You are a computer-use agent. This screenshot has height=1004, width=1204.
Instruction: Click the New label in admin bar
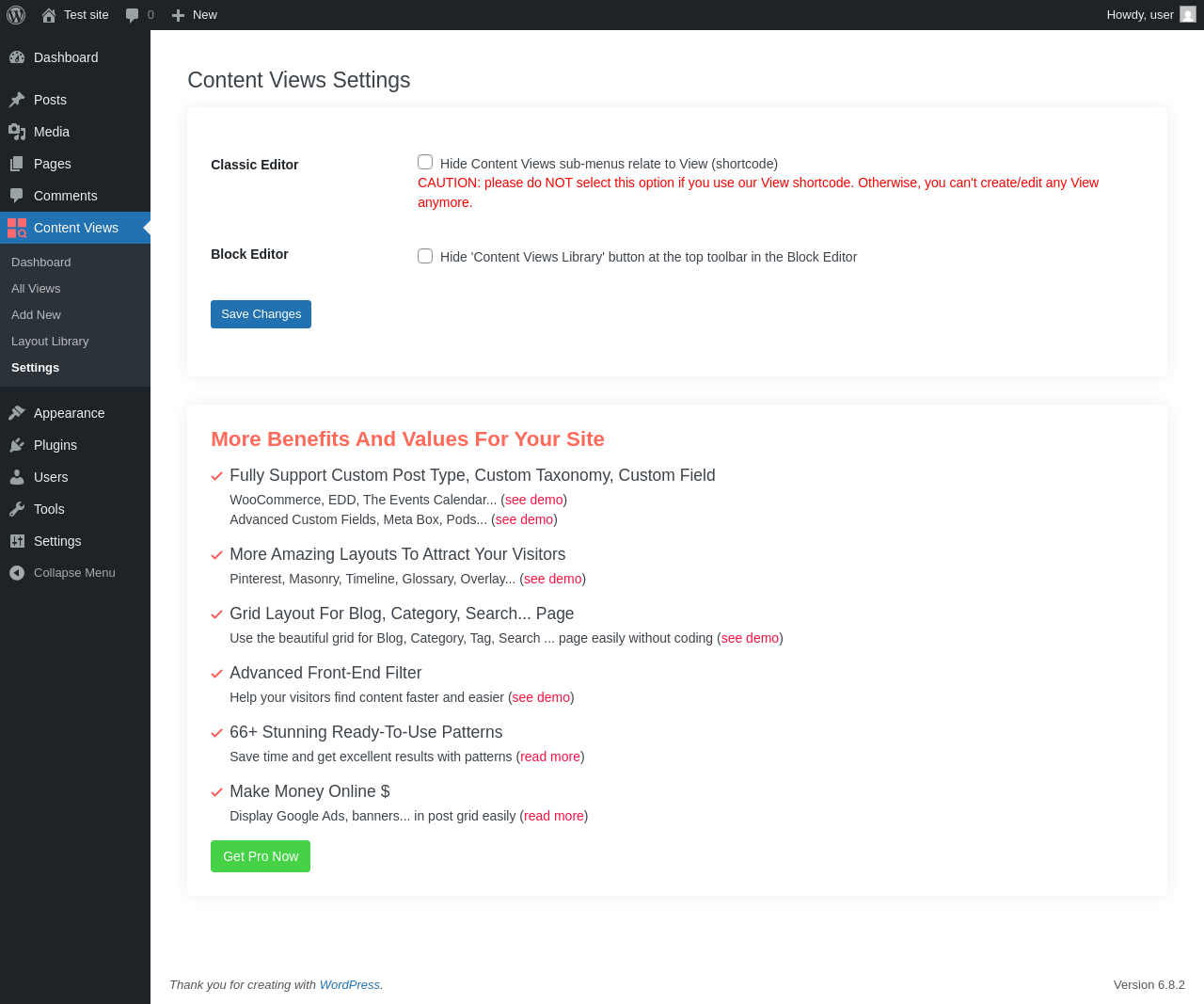pyautogui.click(x=205, y=15)
